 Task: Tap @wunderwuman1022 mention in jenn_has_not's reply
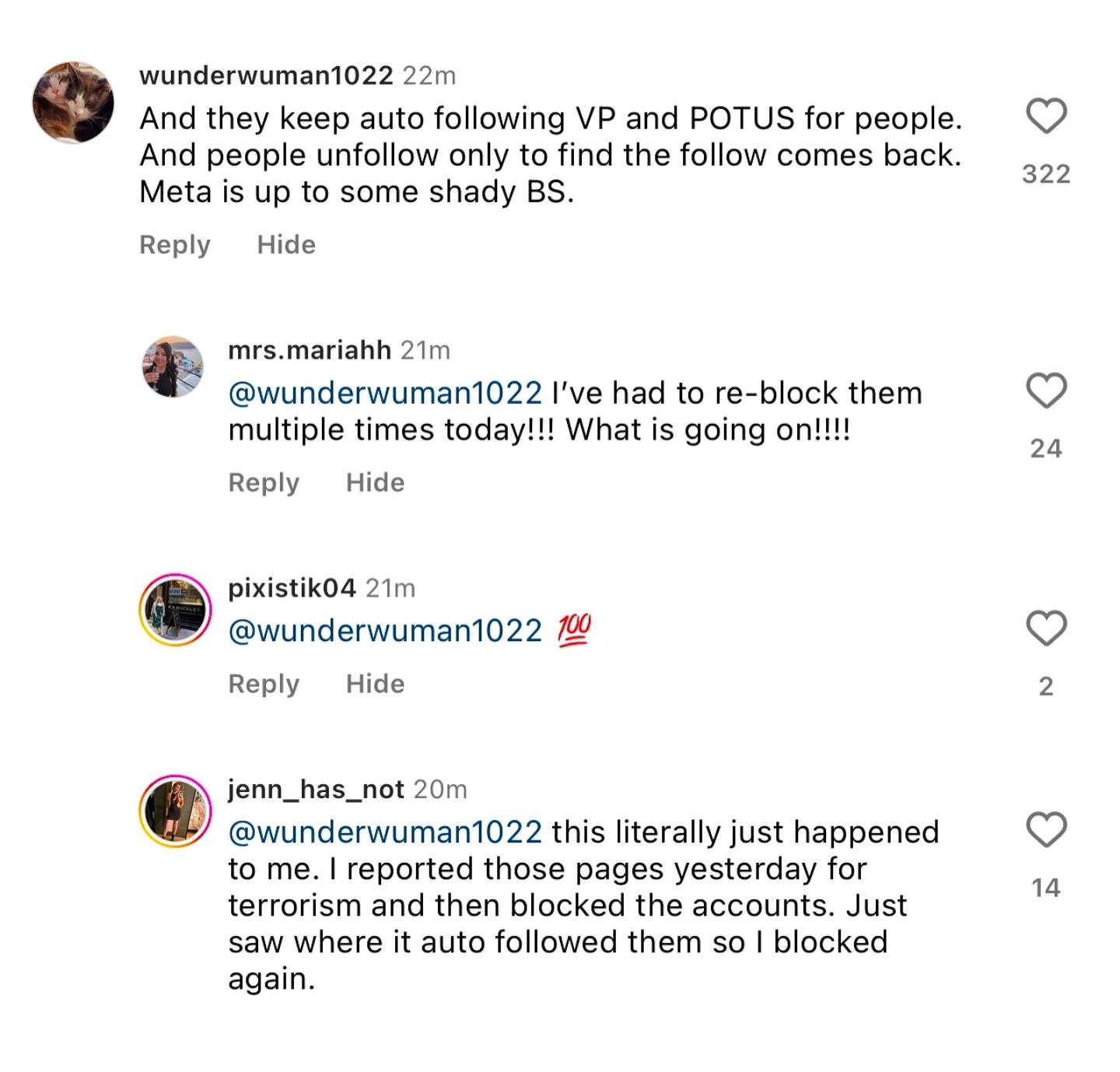[x=385, y=832]
